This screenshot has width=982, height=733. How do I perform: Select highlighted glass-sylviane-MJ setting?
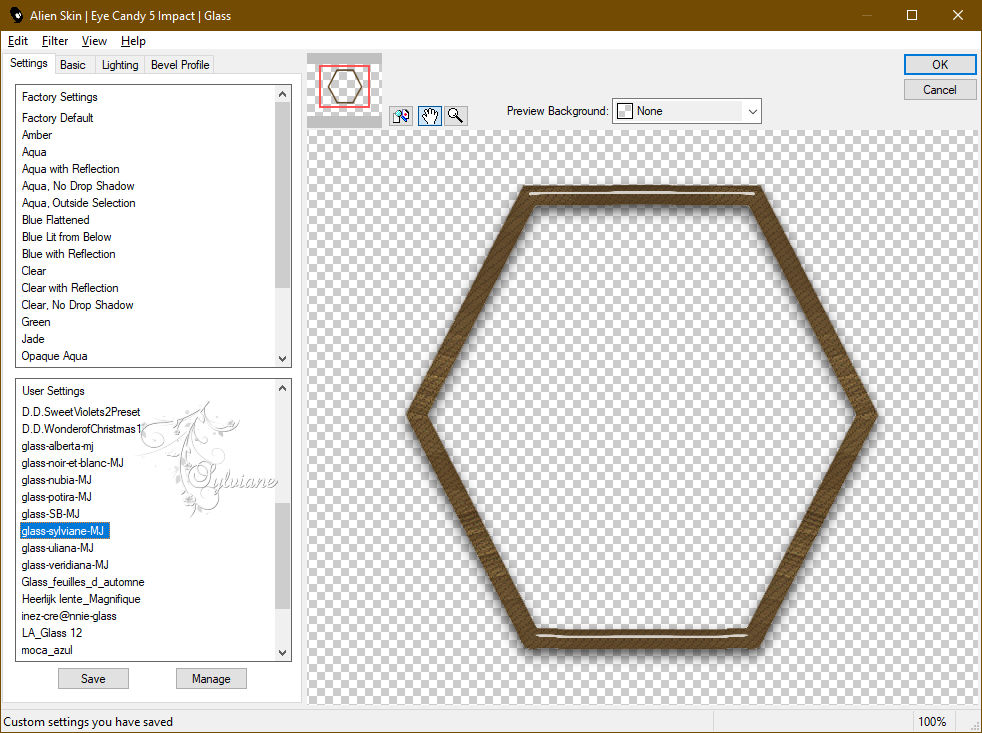click(x=65, y=531)
